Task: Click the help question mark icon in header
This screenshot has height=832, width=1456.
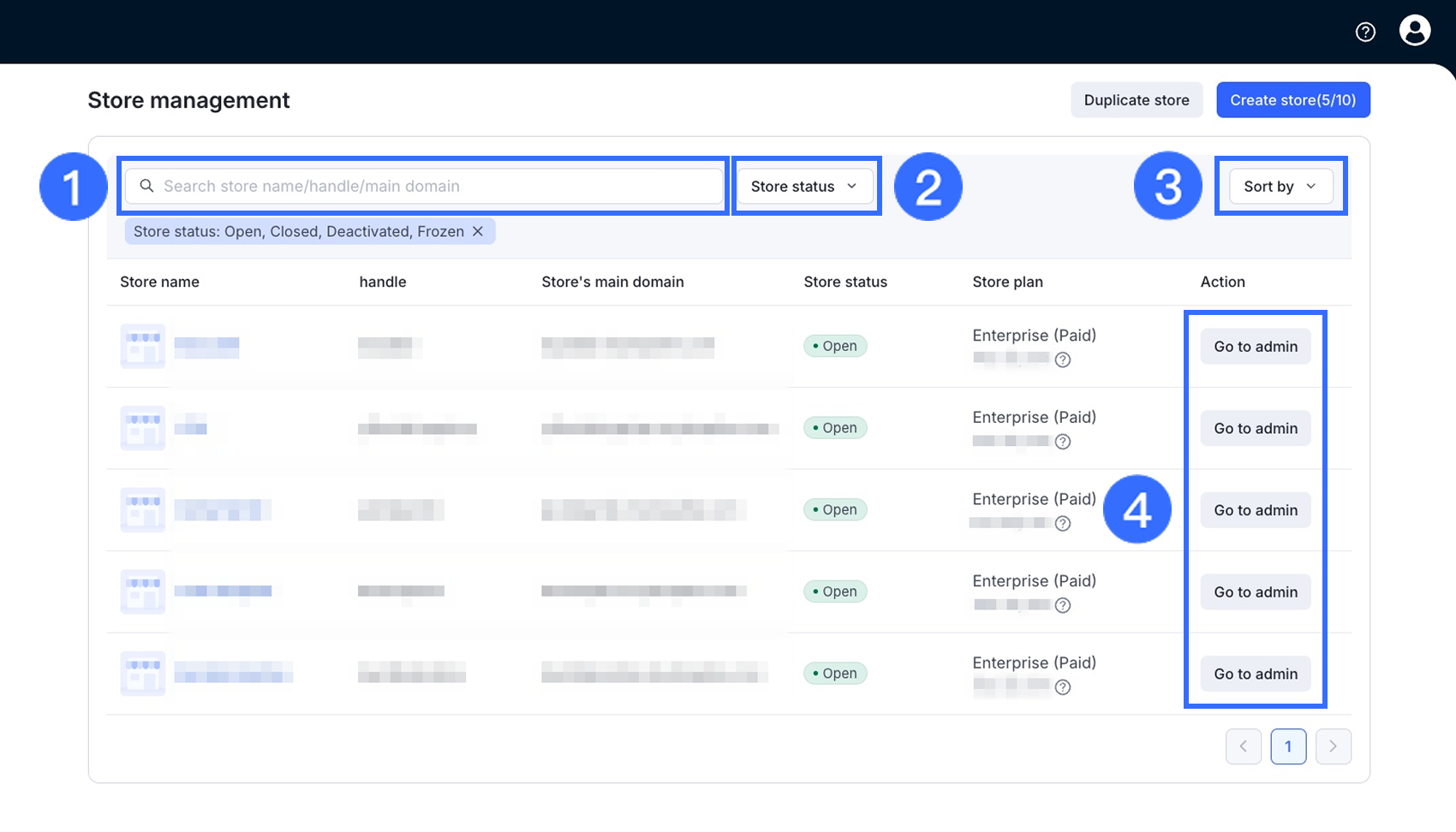Action: (1365, 32)
